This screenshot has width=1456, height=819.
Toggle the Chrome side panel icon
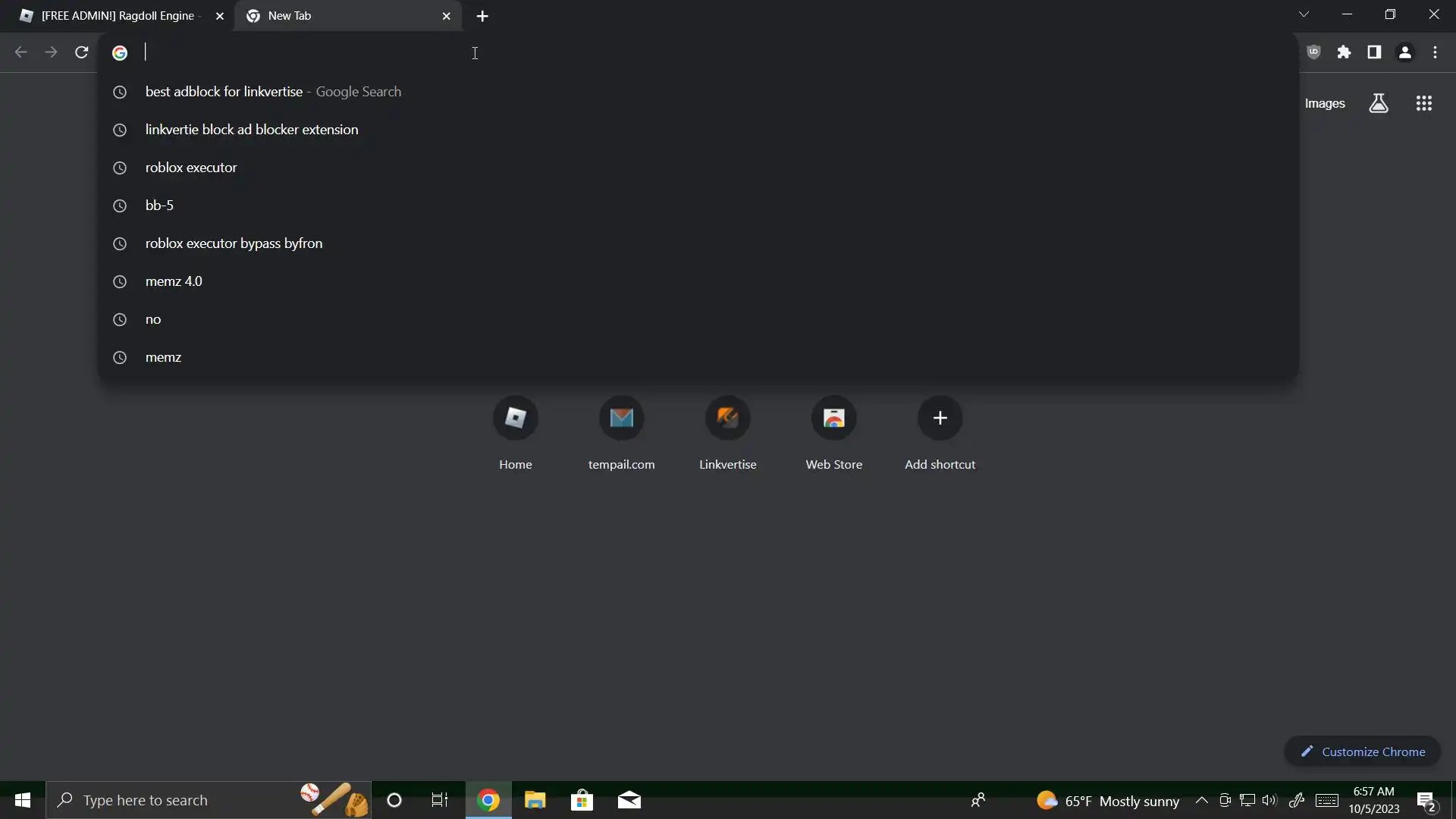[x=1374, y=52]
